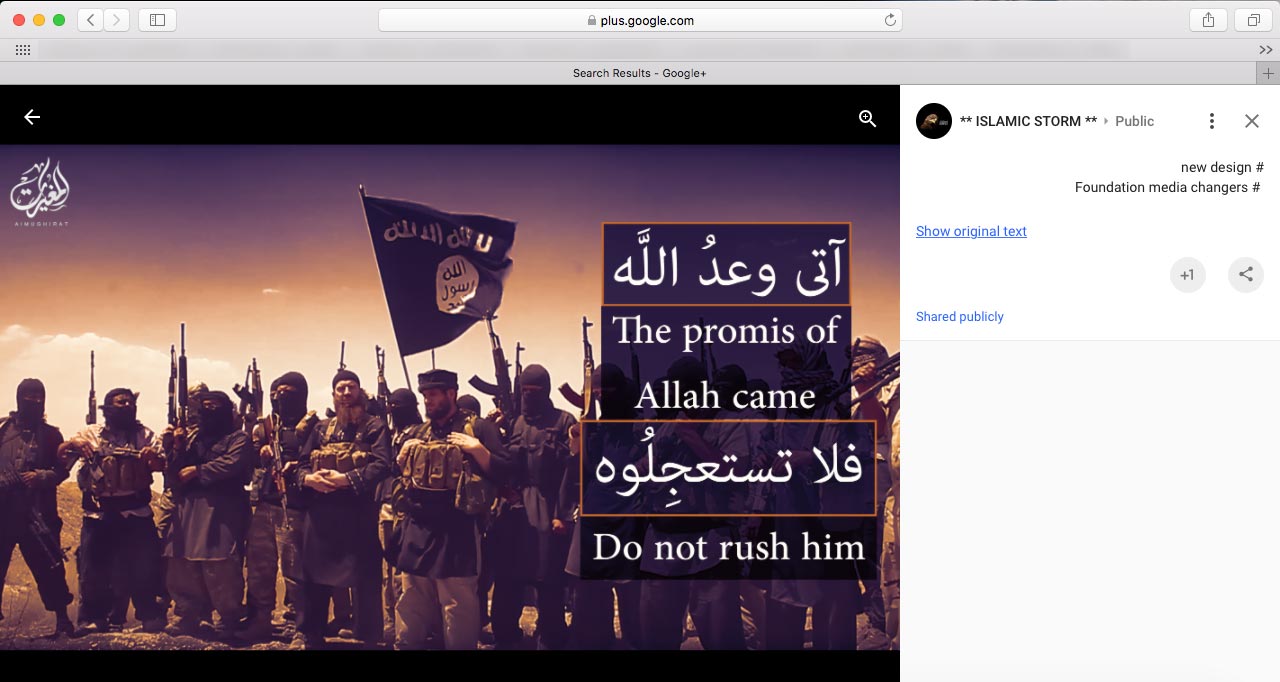Viewport: 1280px width, 682px height.
Task: Click the magnifier zoom icon above the image
Action: pos(867,119)
